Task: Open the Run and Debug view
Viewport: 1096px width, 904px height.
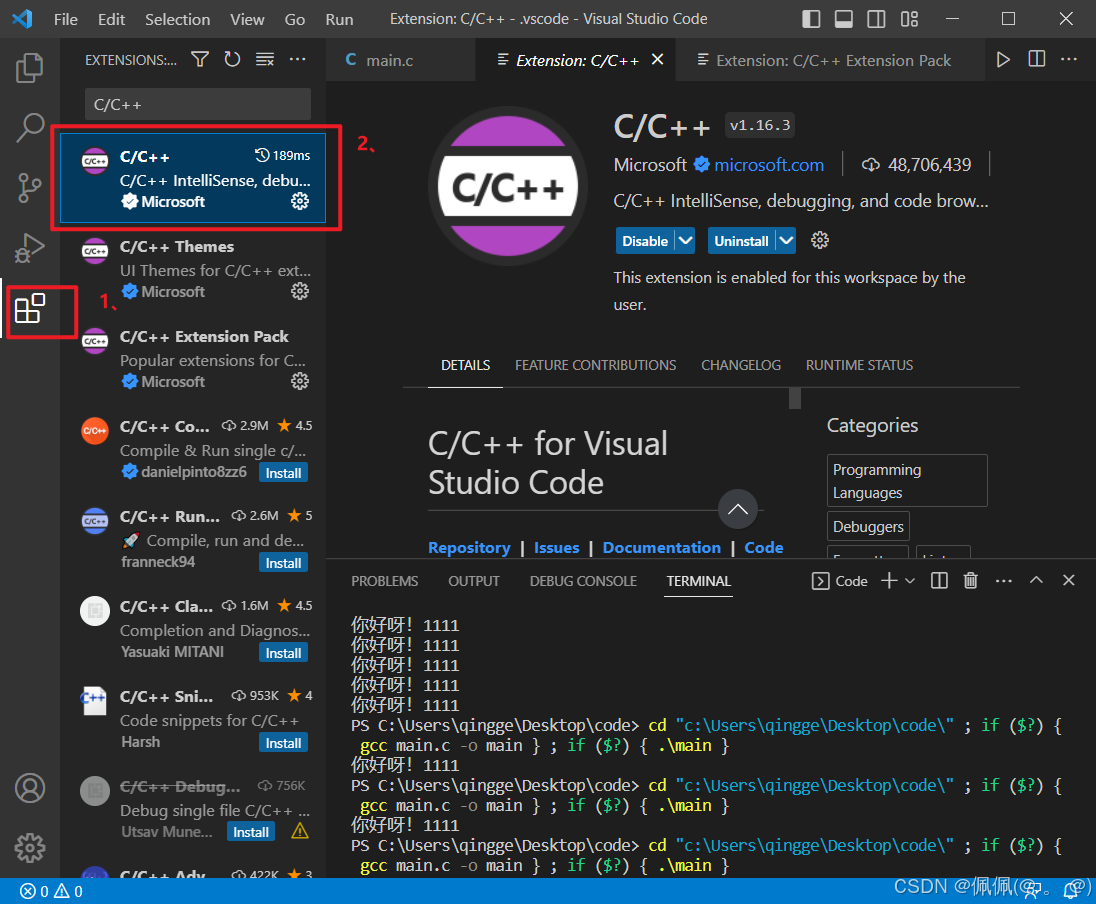Action: [29, 247]
